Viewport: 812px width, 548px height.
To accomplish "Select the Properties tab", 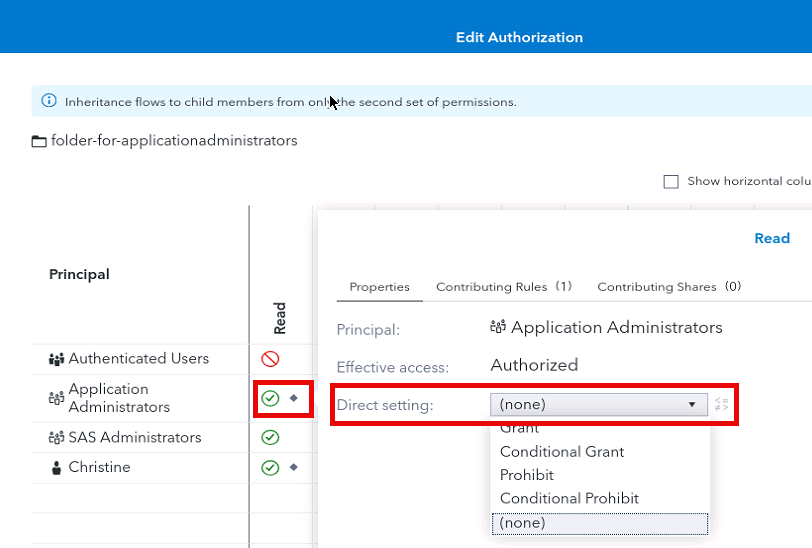I will pyautogui.click(x=379, y=287).
